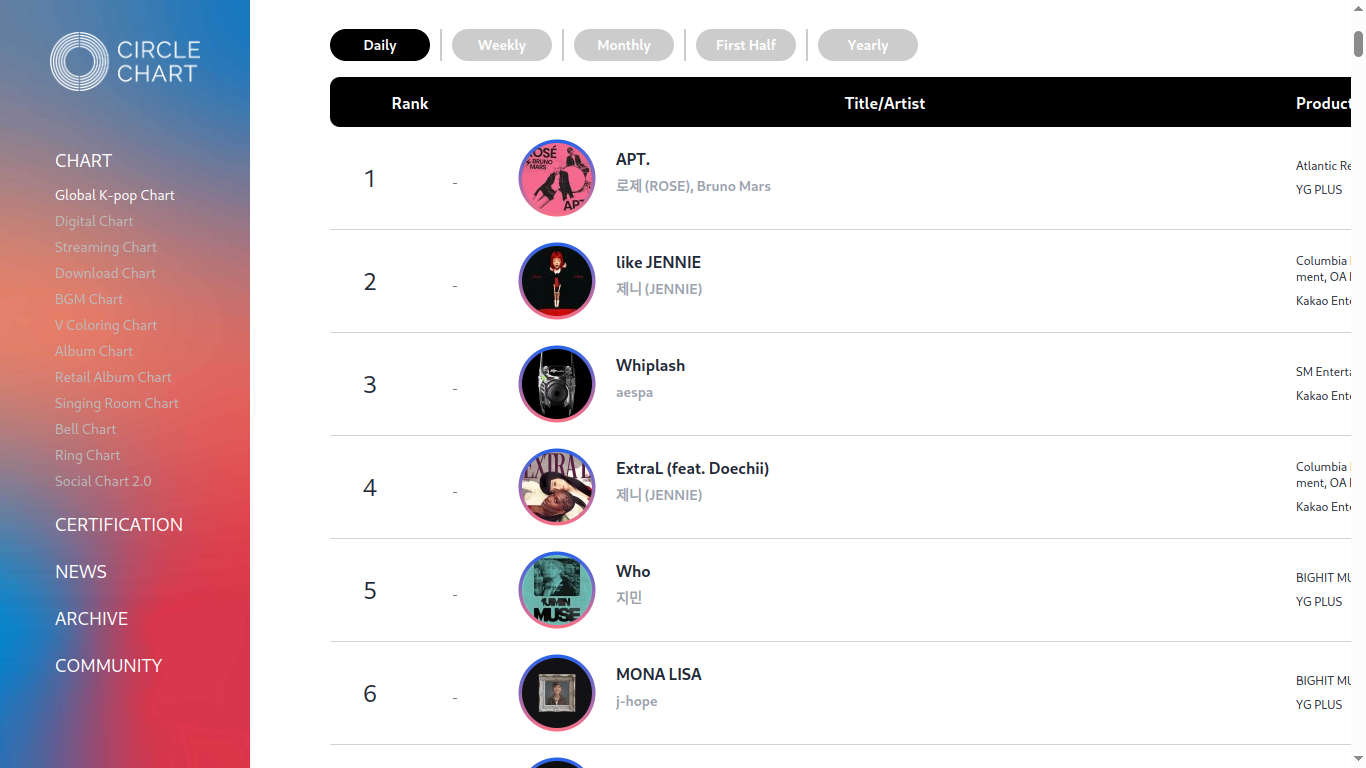Screen dimensions: 1366x768
Task: Click the Circle Chart logo icon
Action: pyautogui.click(x=79, y=61)
